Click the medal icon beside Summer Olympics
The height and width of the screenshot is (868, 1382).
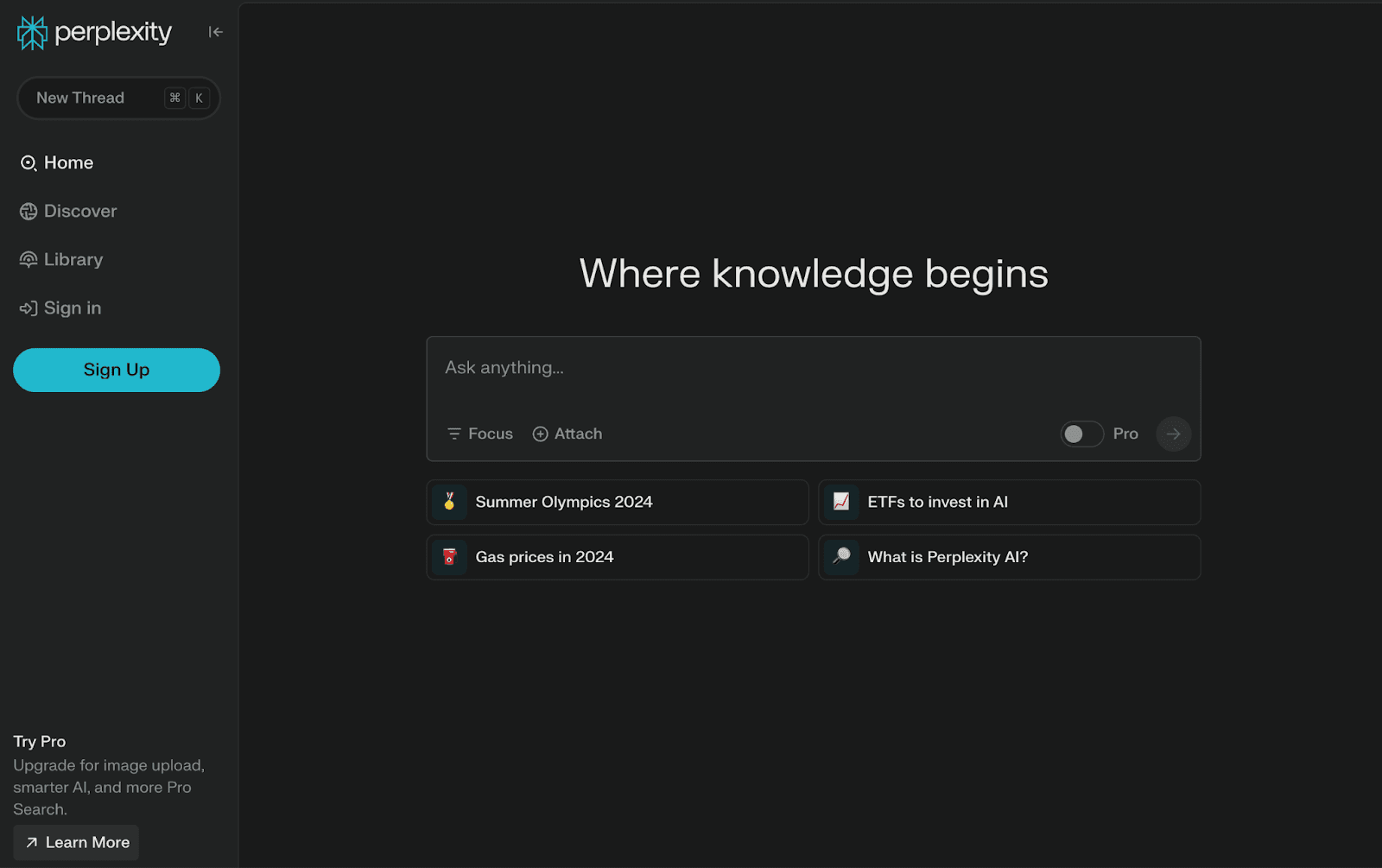449,502
